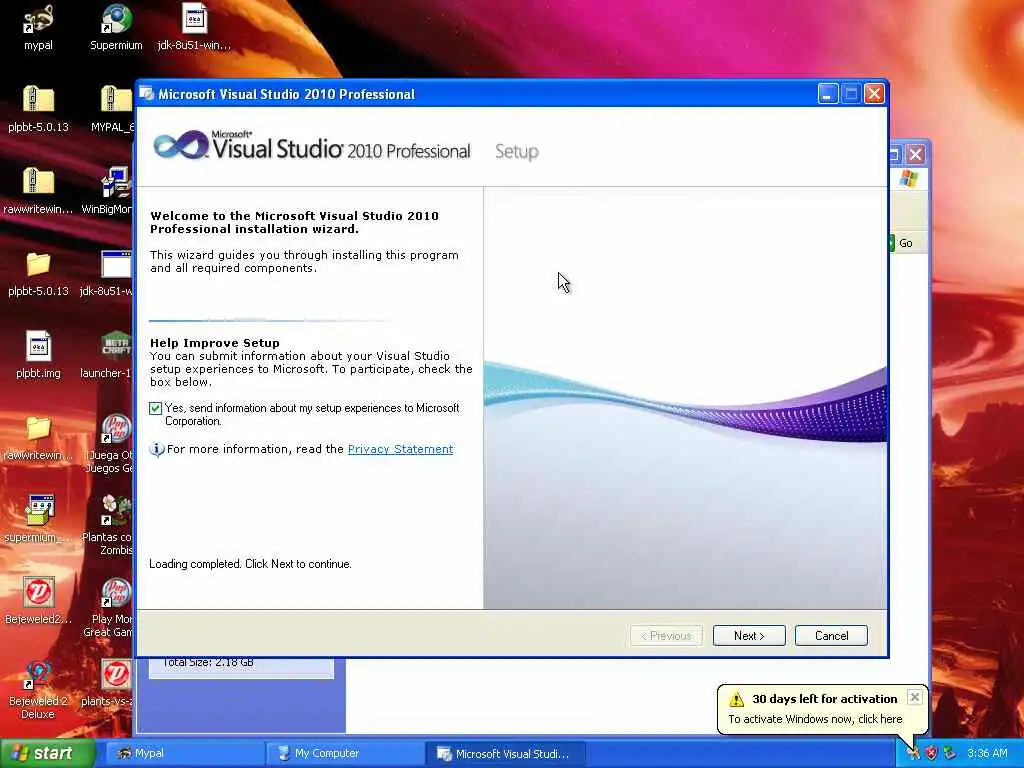Image resolution: width=1024 pixels, height=768 pixels.
Task: Open the Privacy Statement link
Action: 400,449
